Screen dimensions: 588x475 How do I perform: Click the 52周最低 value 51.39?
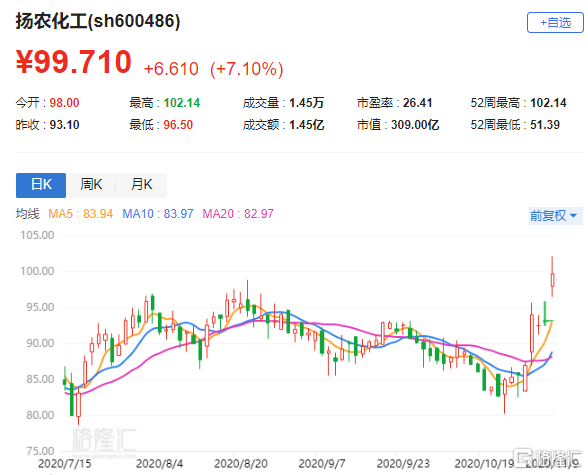pos(545,125)
